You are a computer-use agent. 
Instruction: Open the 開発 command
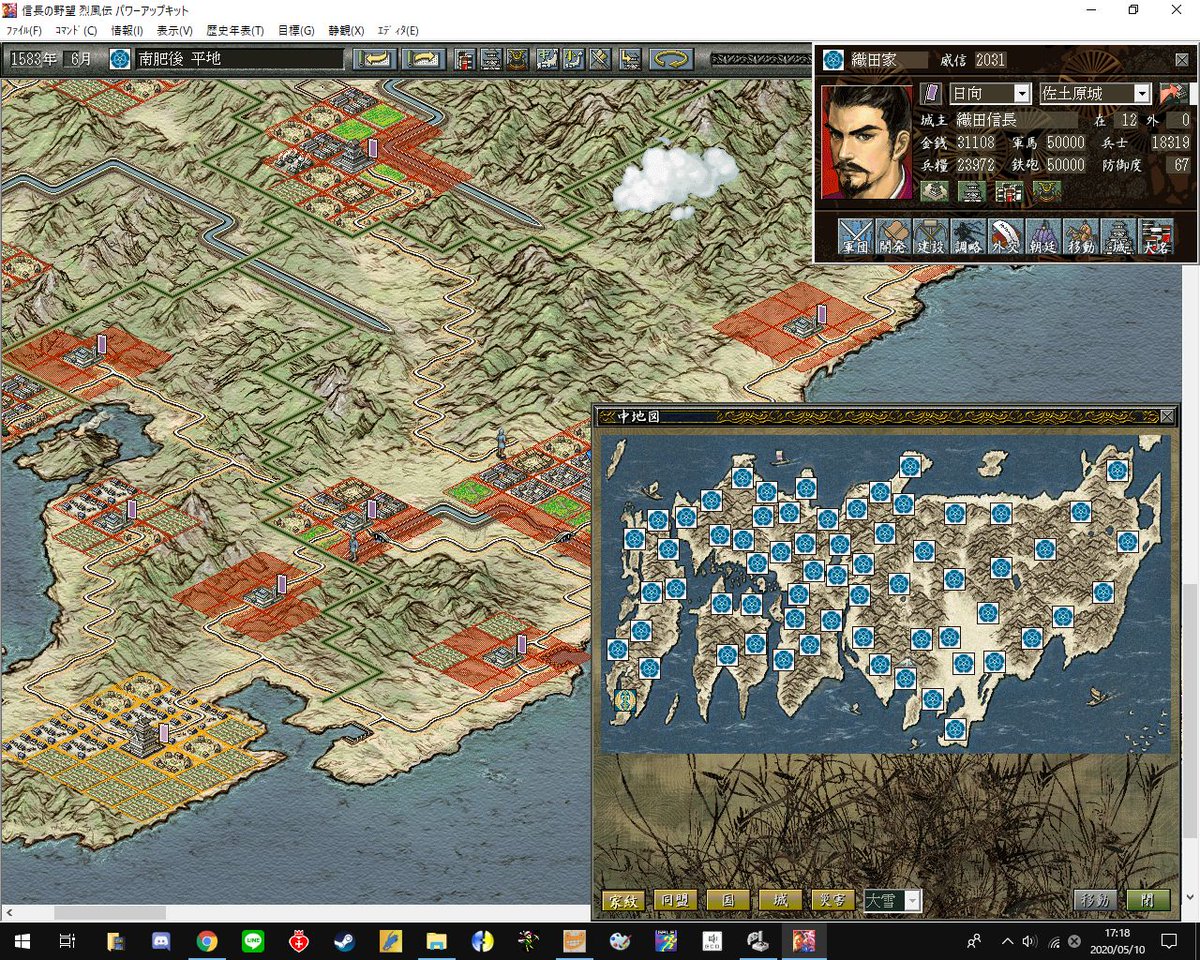pos(894,236)
